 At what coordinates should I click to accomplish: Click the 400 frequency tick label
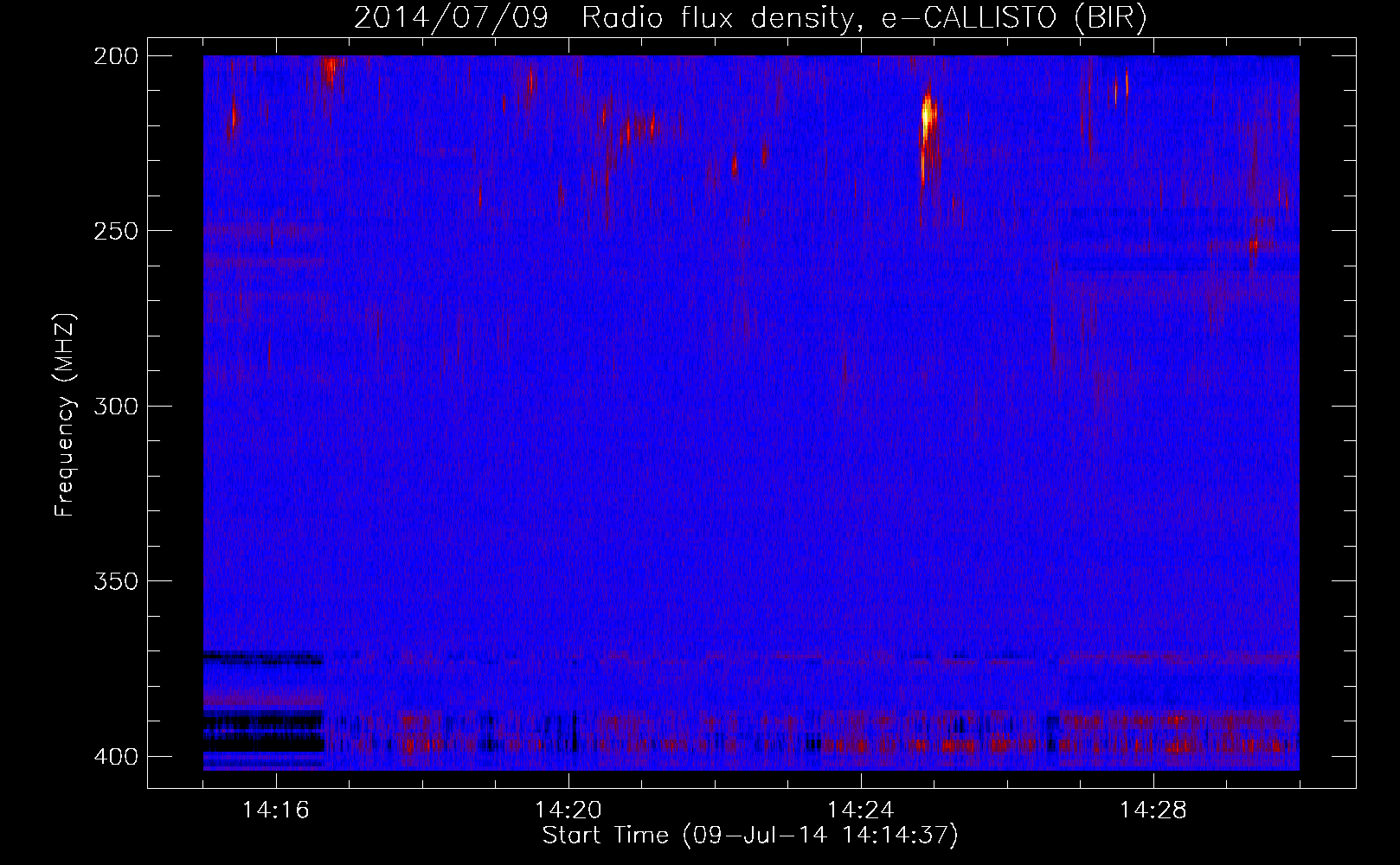click(115, 757)
